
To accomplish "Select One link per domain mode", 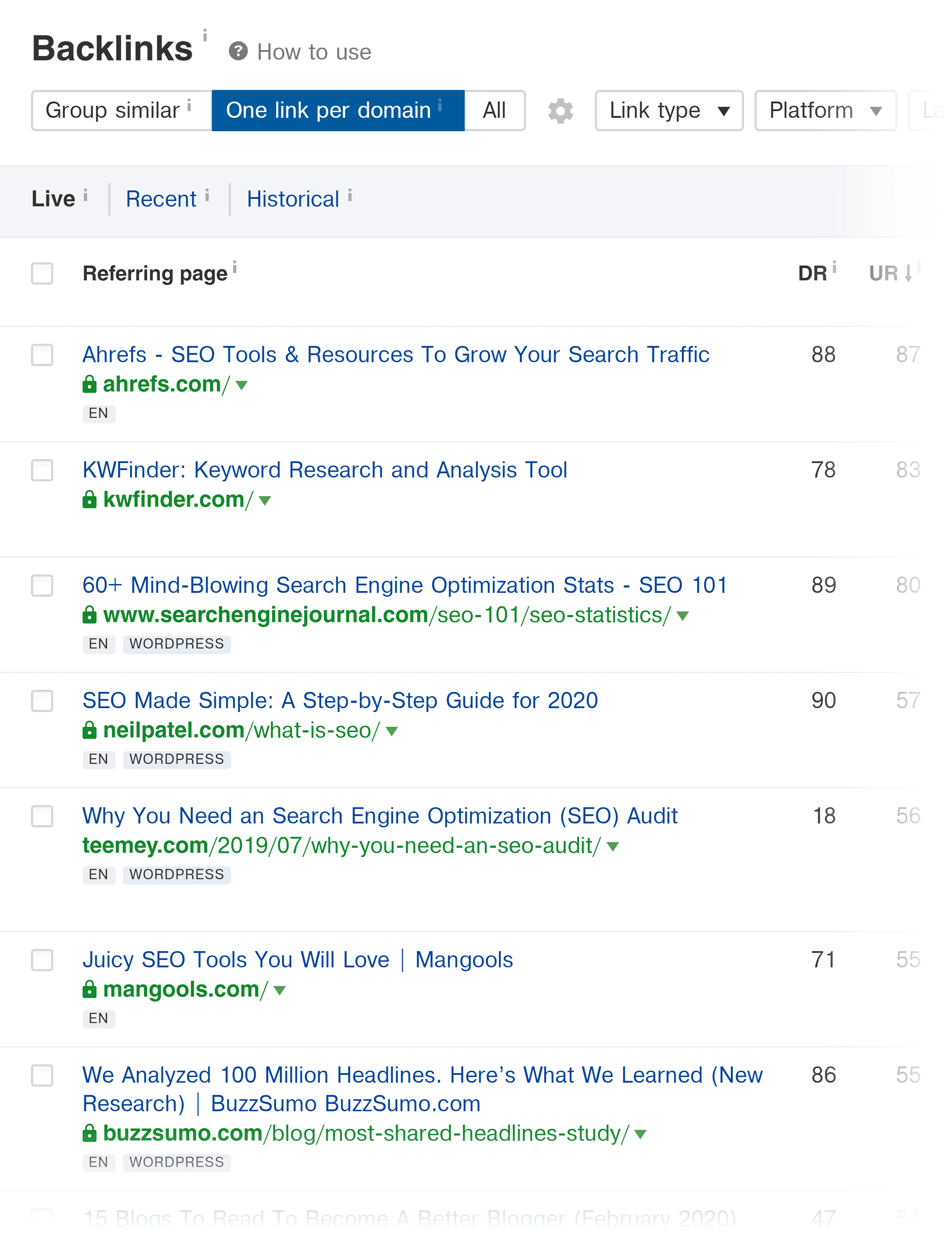I will (x=338, y=110).
